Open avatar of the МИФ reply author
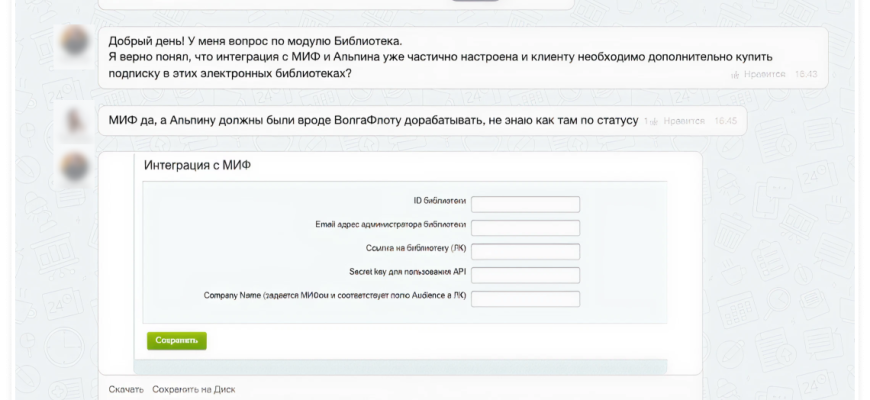This screenshot has width=870, height=400. [x=75, y=120]
